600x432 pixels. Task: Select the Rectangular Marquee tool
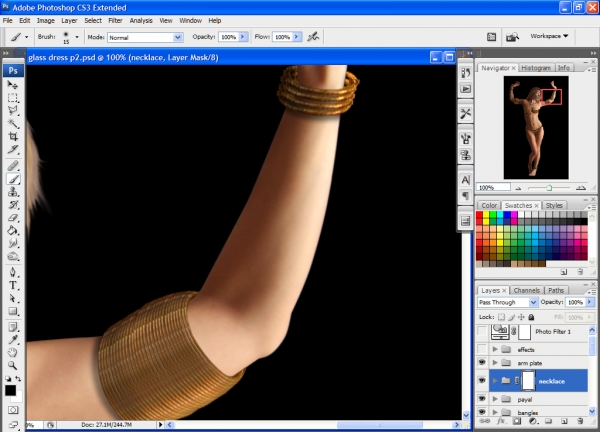[x=13, y=97]
